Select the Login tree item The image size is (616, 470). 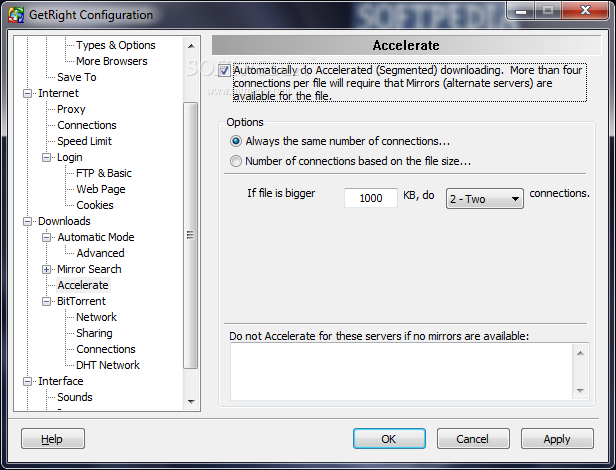[x=70, y=157]
